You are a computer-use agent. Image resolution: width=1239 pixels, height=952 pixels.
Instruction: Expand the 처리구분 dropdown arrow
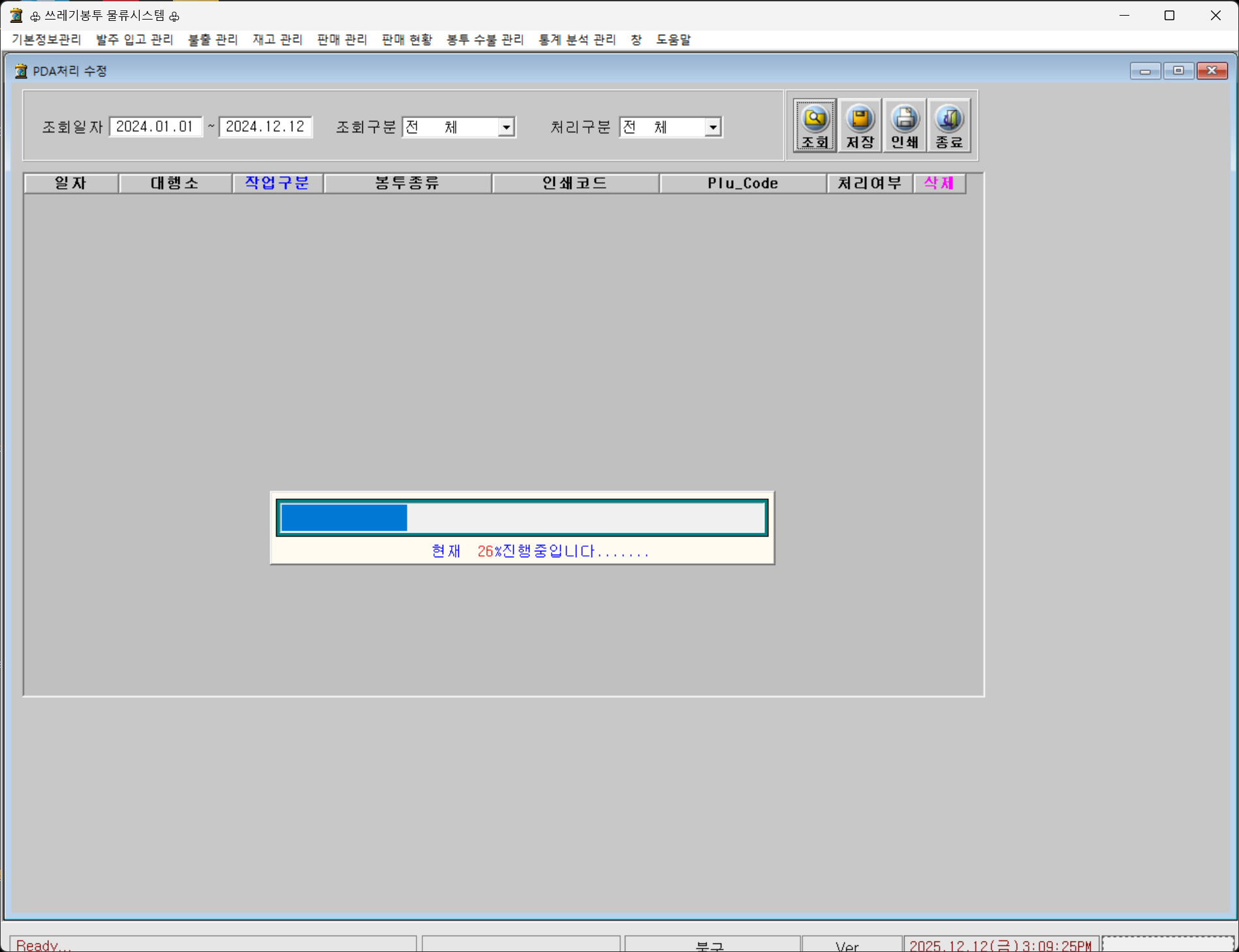[x=713, y=127]
